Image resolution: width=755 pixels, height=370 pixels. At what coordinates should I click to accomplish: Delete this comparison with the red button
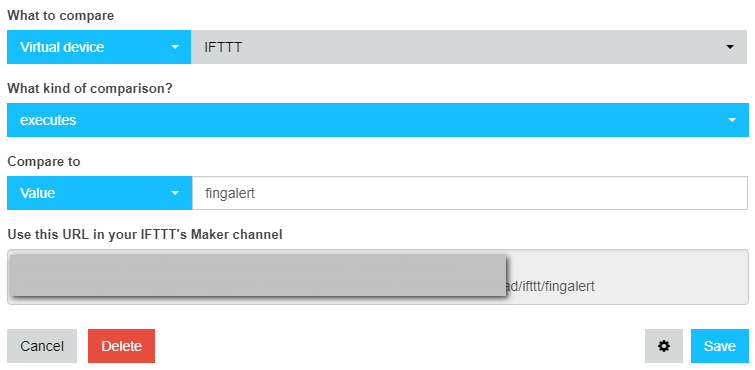coord(121,346)
